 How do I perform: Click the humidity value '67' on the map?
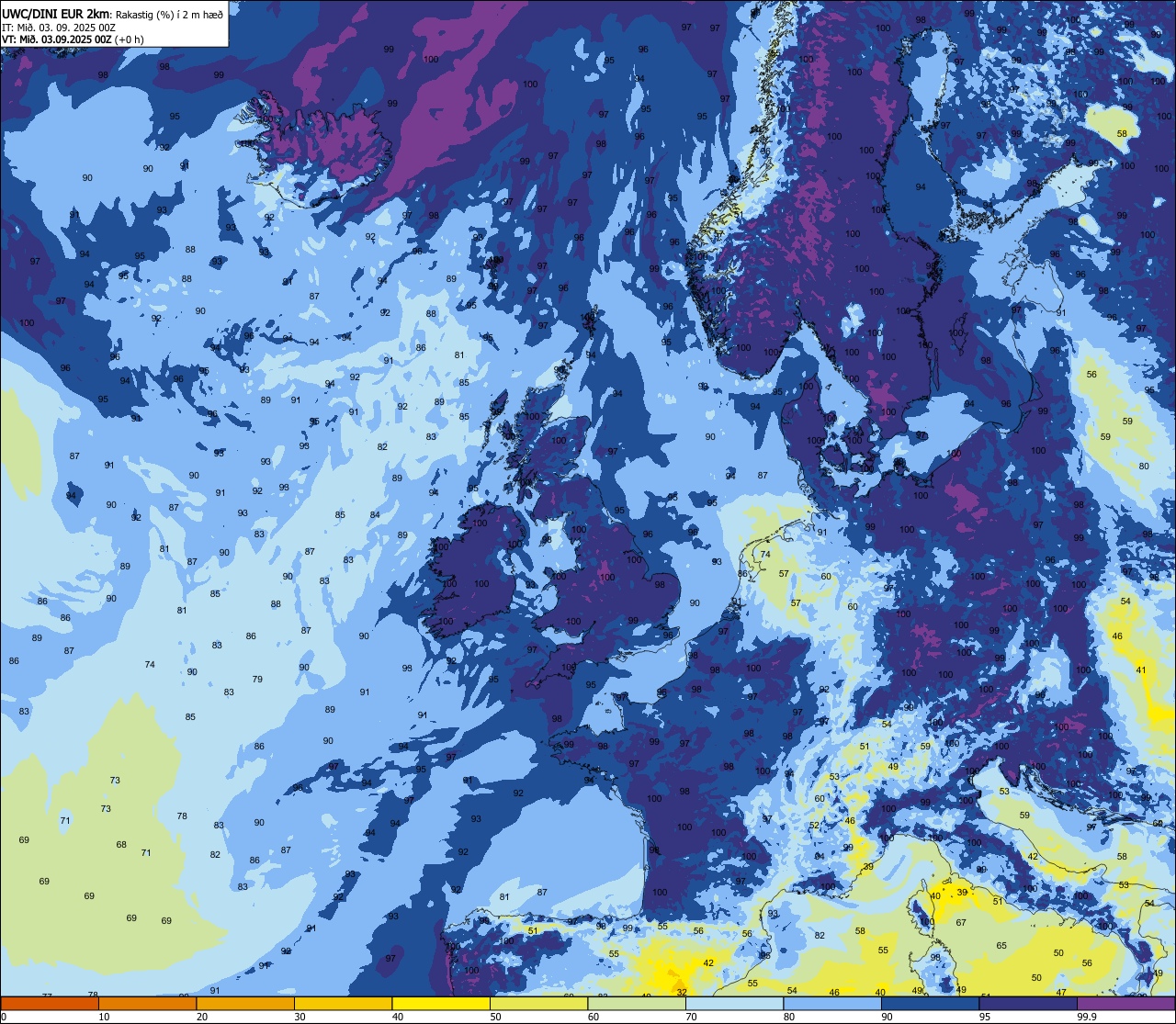coord(961,922)
